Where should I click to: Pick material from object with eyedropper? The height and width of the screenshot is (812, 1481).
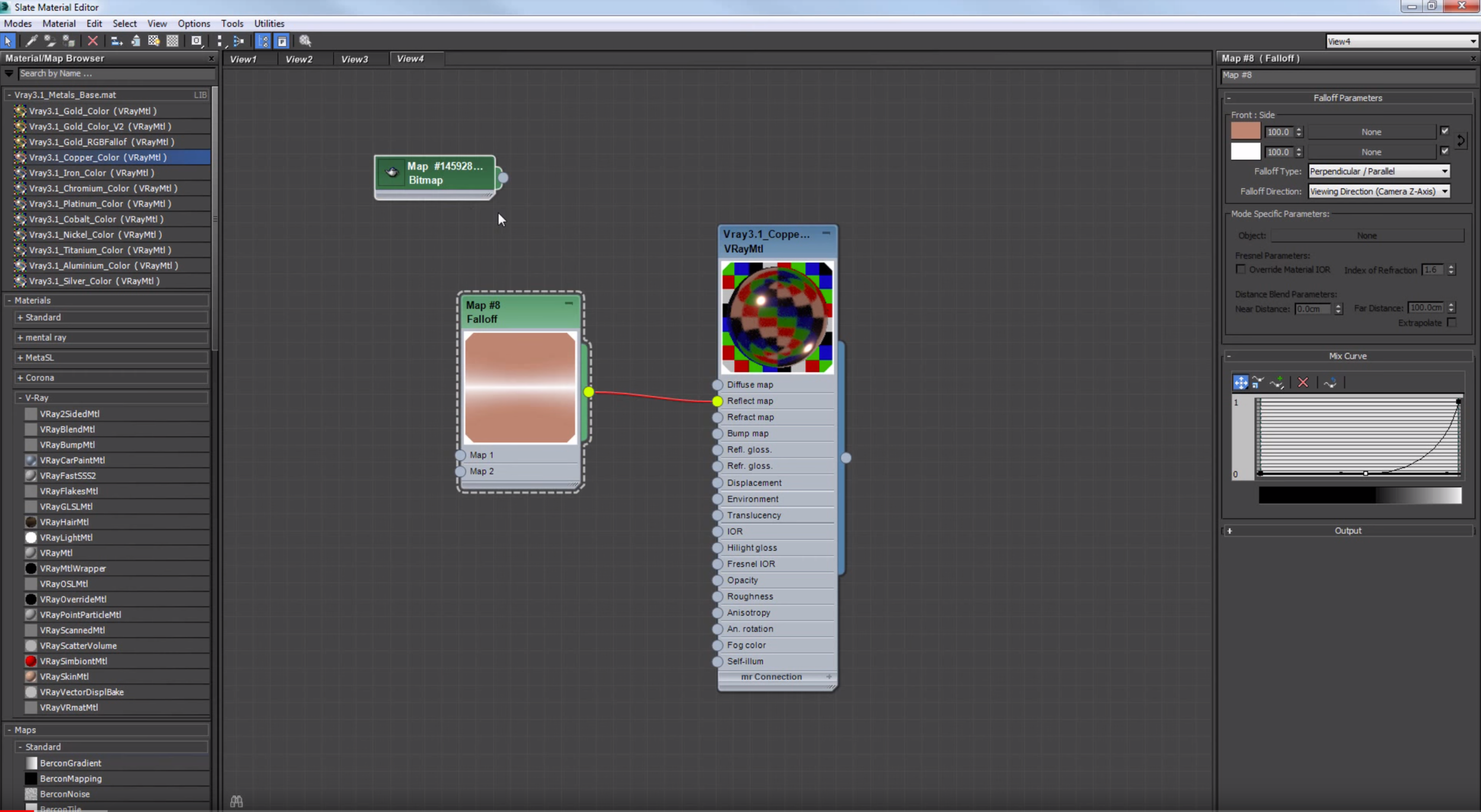(31, 41)
